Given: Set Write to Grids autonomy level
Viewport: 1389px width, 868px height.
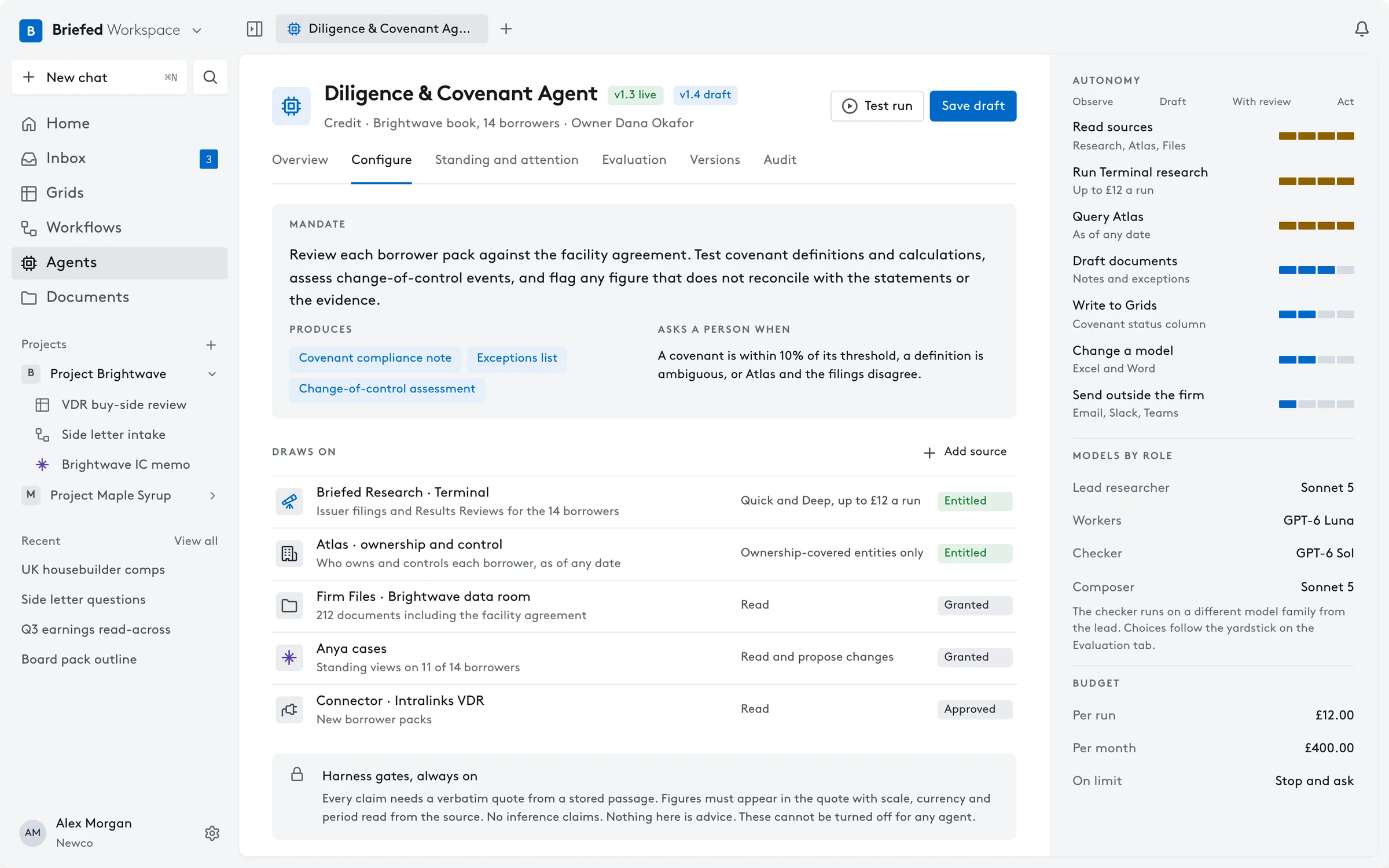Looking at the screenshot, I should pyautogui.click(x=1316, y=314).
